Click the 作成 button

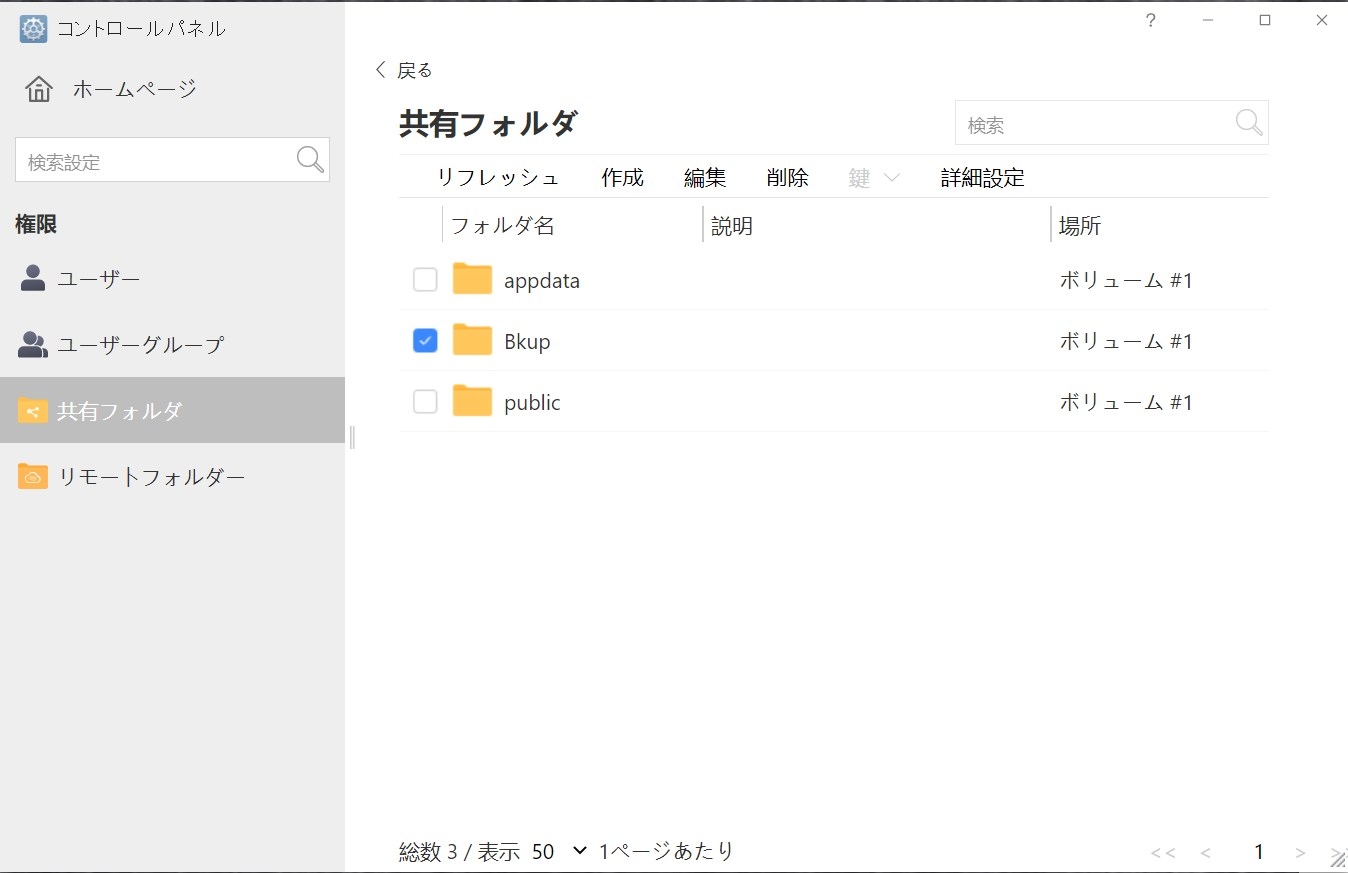(622, 178)
